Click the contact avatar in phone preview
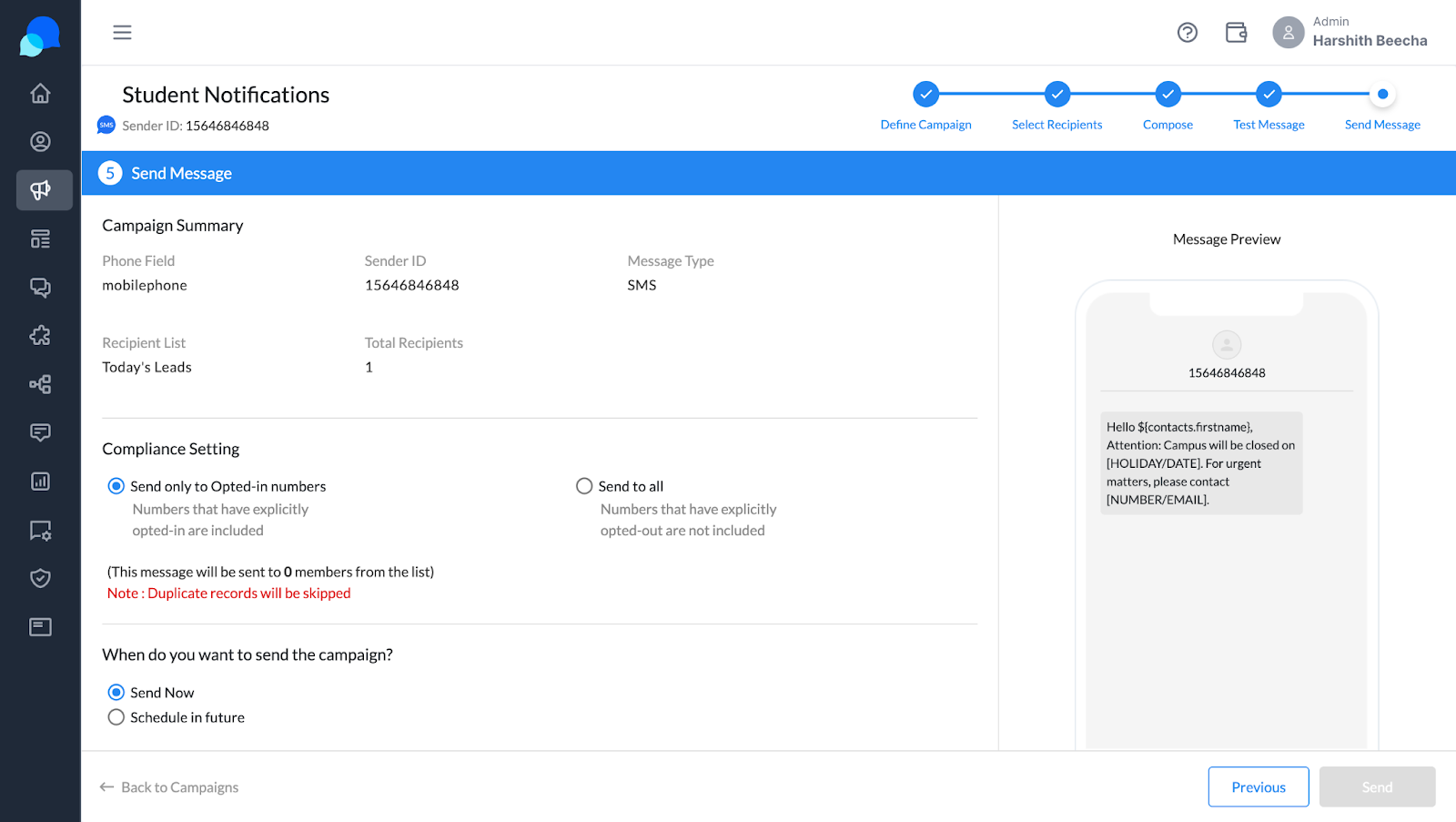This screenshot has width=1456, height=822. click(1227, 345)
